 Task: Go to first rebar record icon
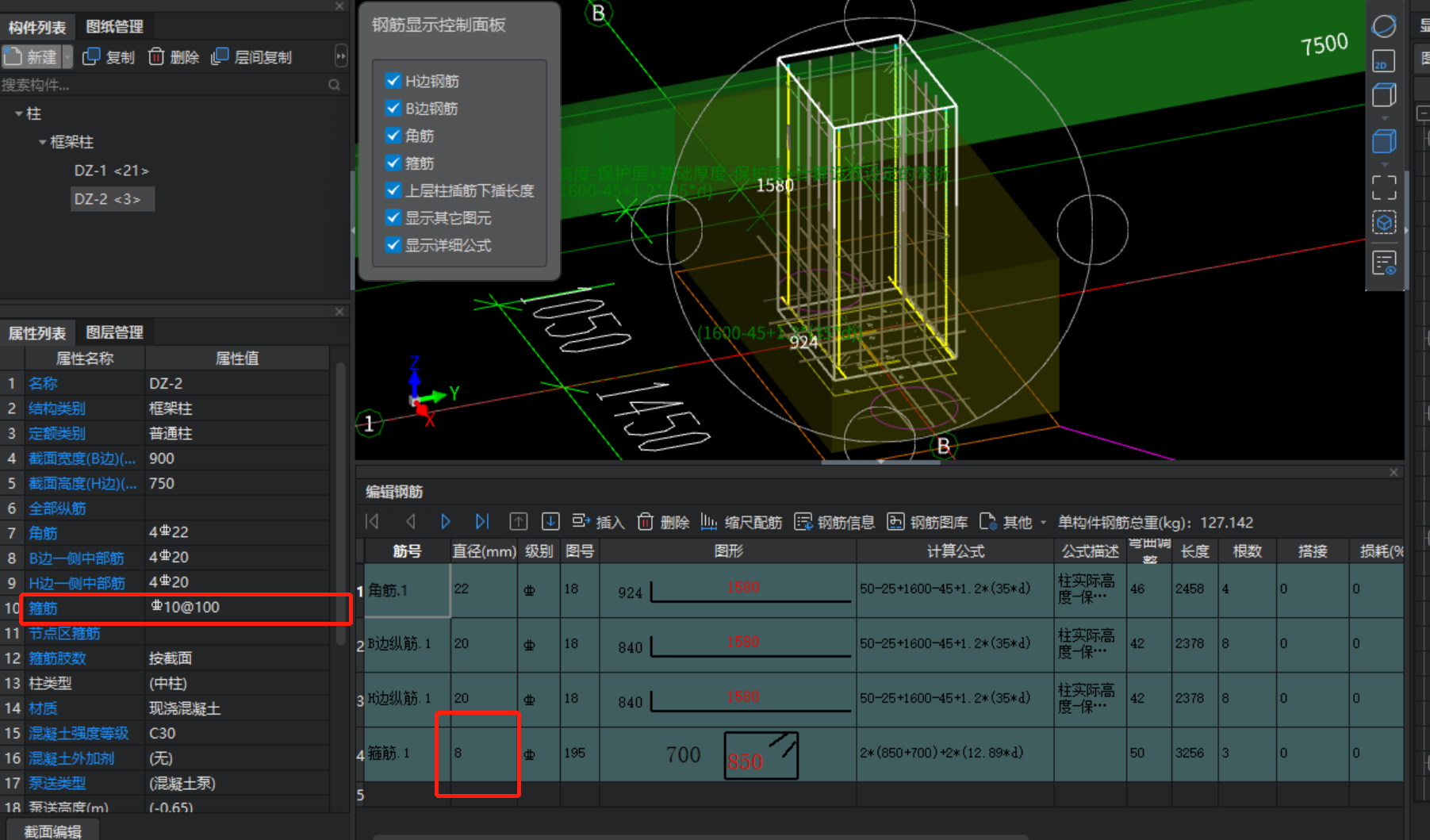click(372, 521)
